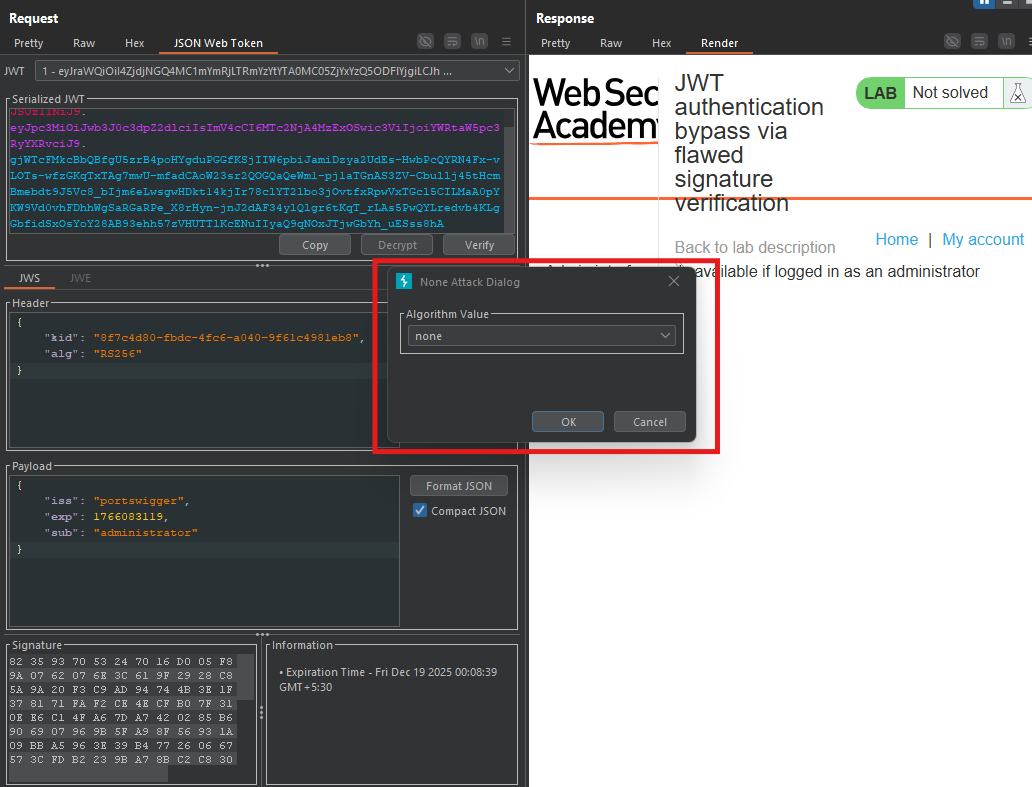This screenshot has width=1032, height=787.
Task: Switch Request view to Hex tab
Action: pyautogui.click(x=134, y=43)
